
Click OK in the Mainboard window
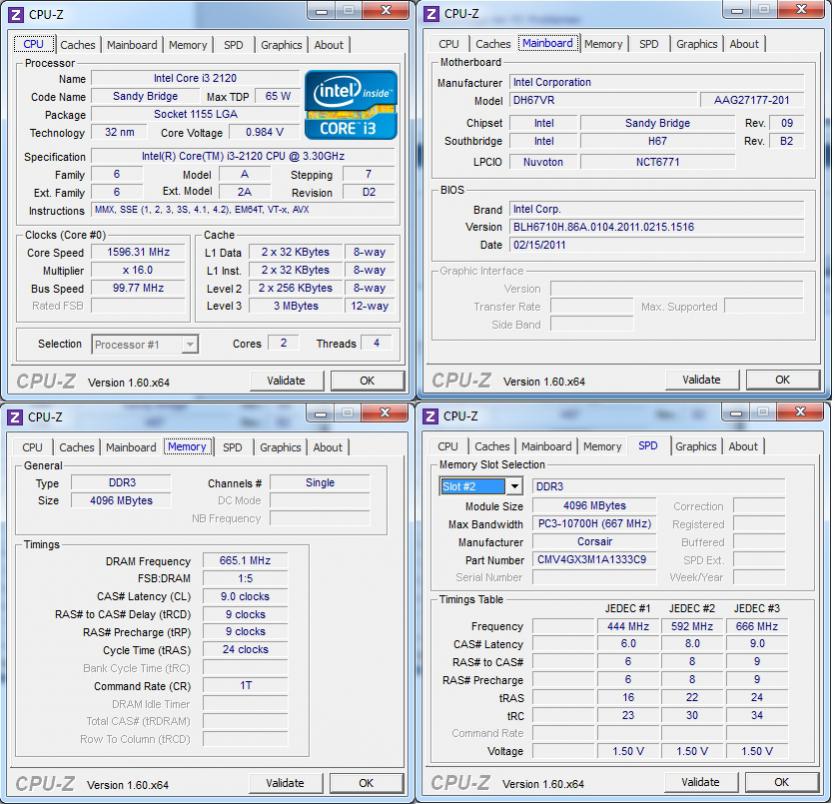[x=783, y=380]
